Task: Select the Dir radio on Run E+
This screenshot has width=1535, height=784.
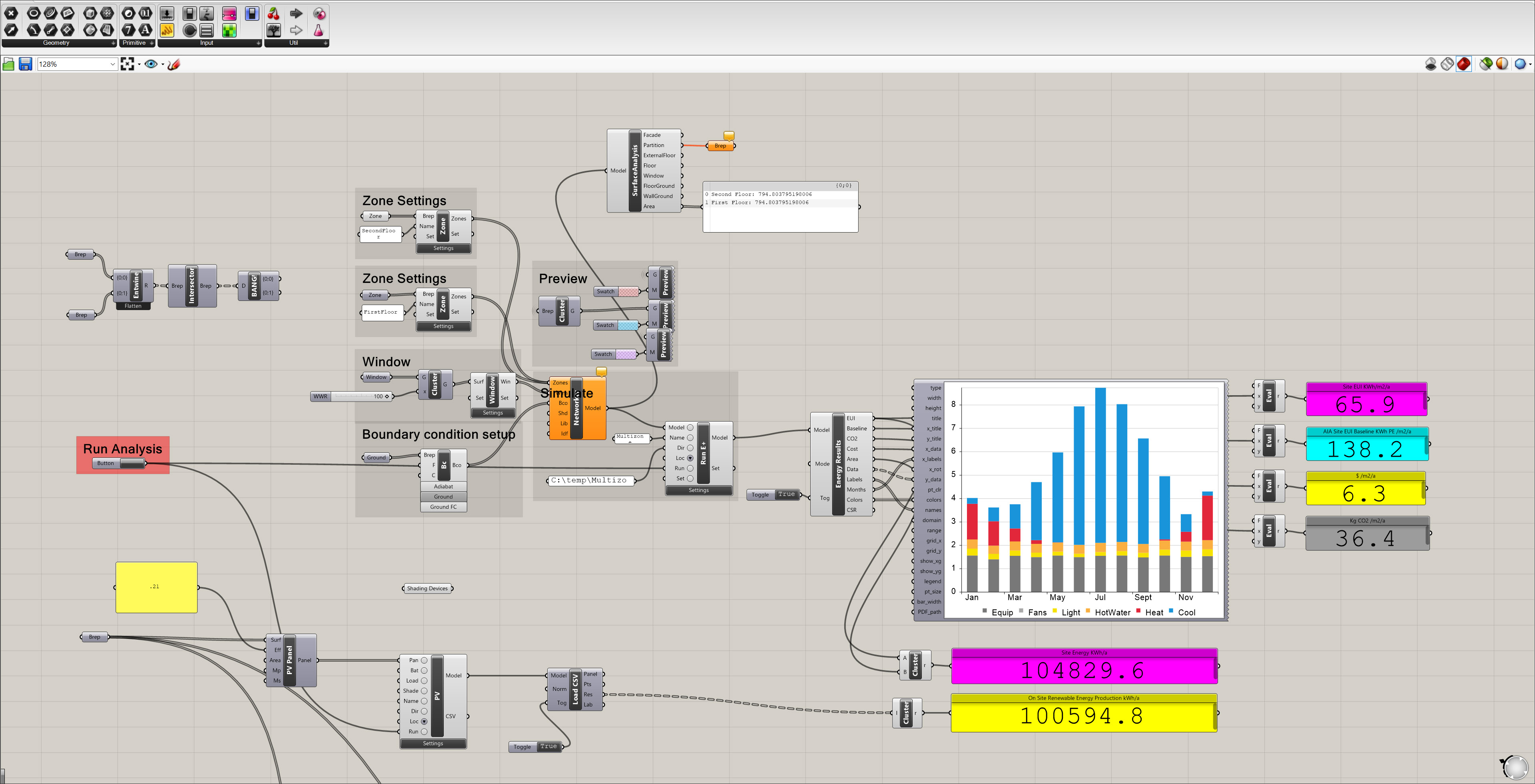Action: coord(690,448)
